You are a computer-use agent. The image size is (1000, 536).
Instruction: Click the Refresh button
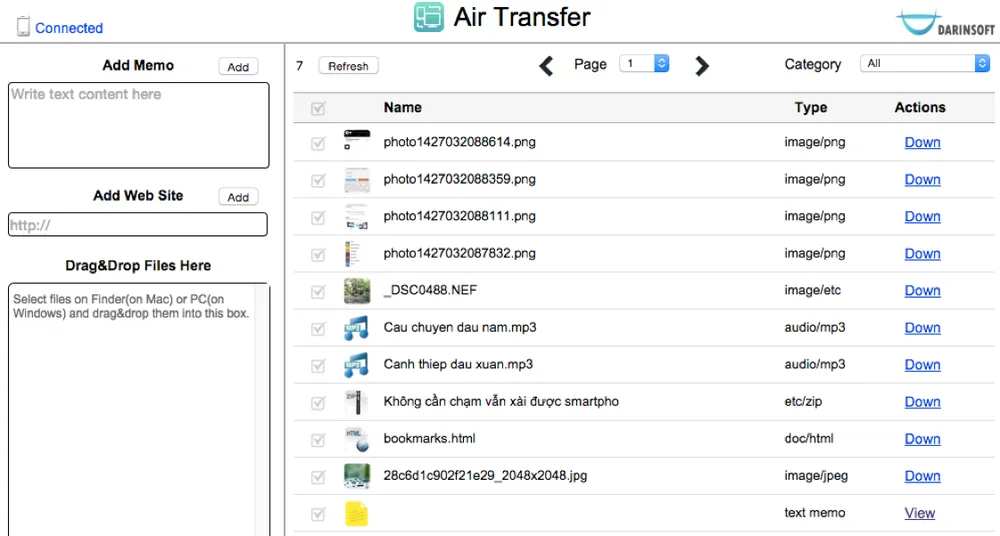(348, 66)
